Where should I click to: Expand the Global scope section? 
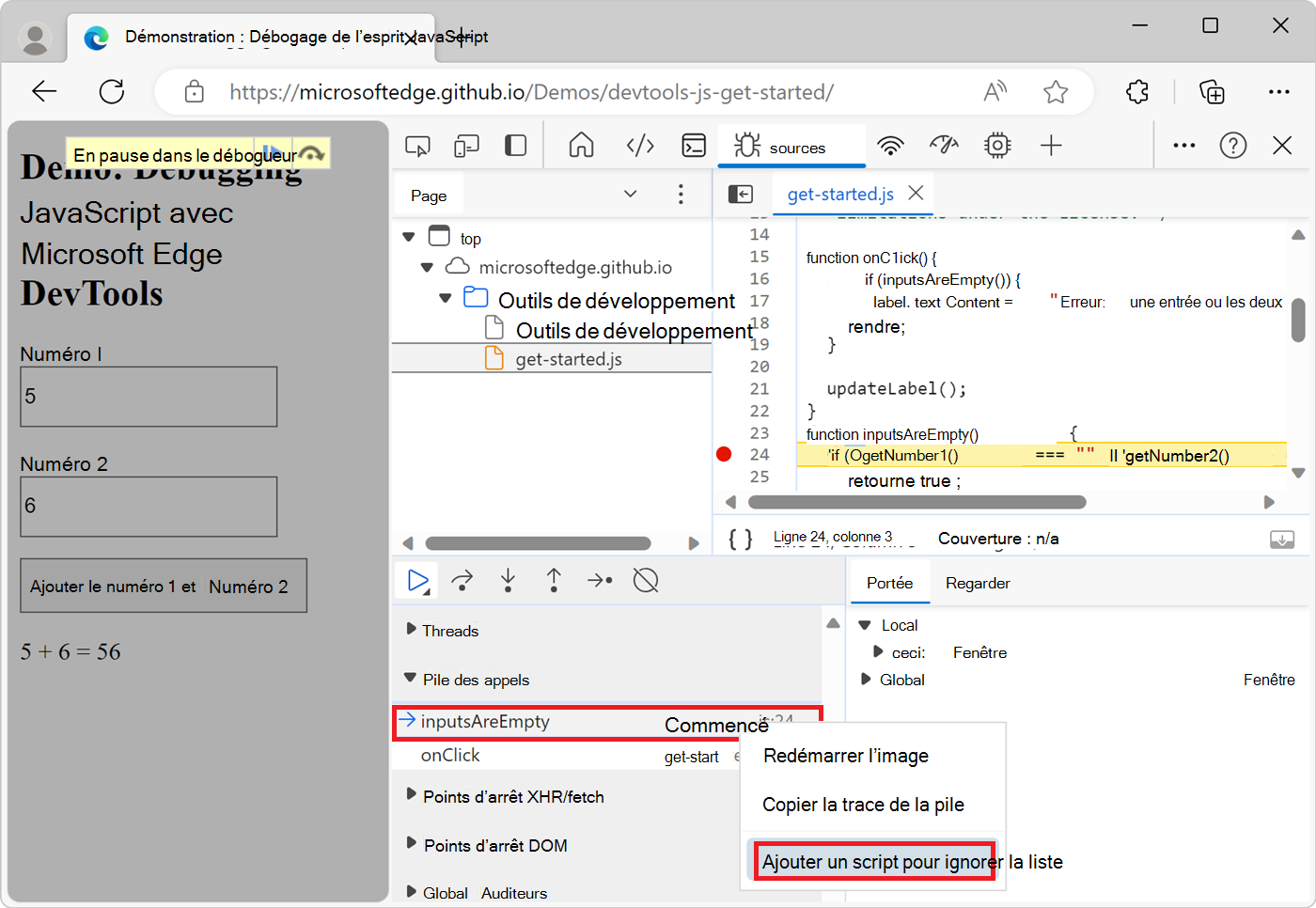[x=865, y=679]
